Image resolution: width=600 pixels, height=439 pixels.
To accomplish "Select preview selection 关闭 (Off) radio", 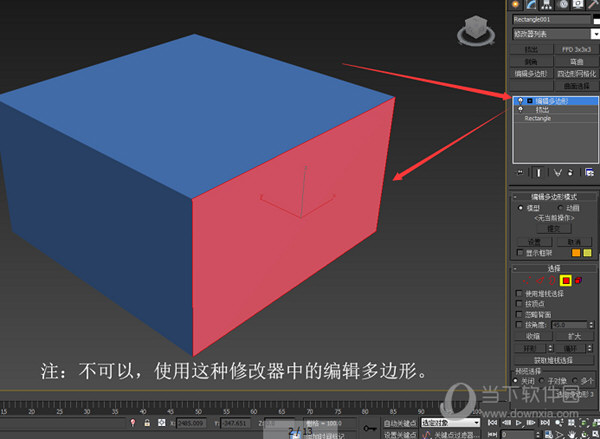I will pyautogui.click(x=515, y=381).
